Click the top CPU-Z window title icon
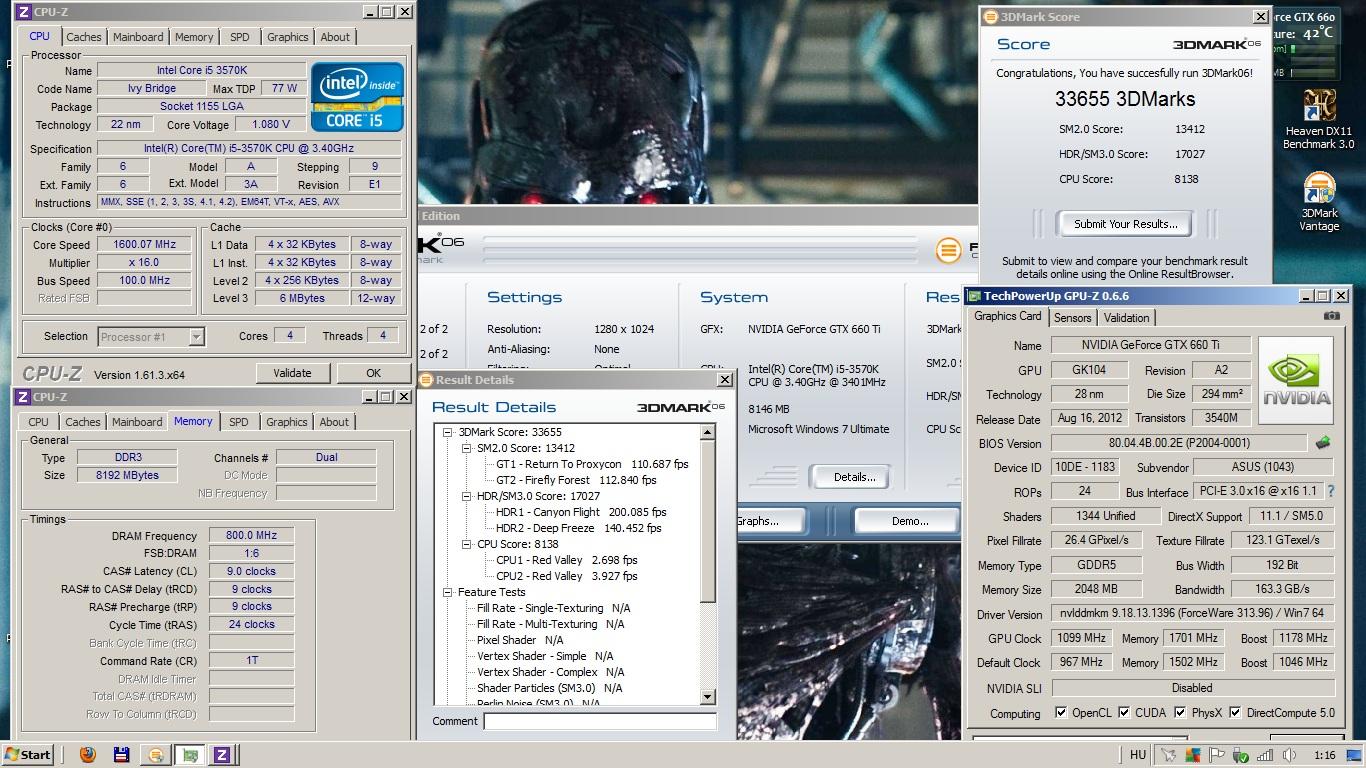This screenshot has height=768, width=1366. [23, 12]
